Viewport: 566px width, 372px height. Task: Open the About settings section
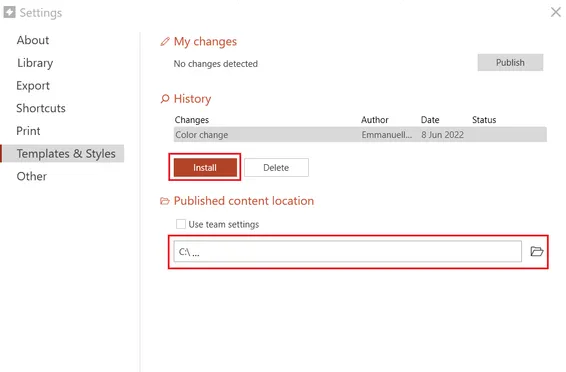[32, 40]
